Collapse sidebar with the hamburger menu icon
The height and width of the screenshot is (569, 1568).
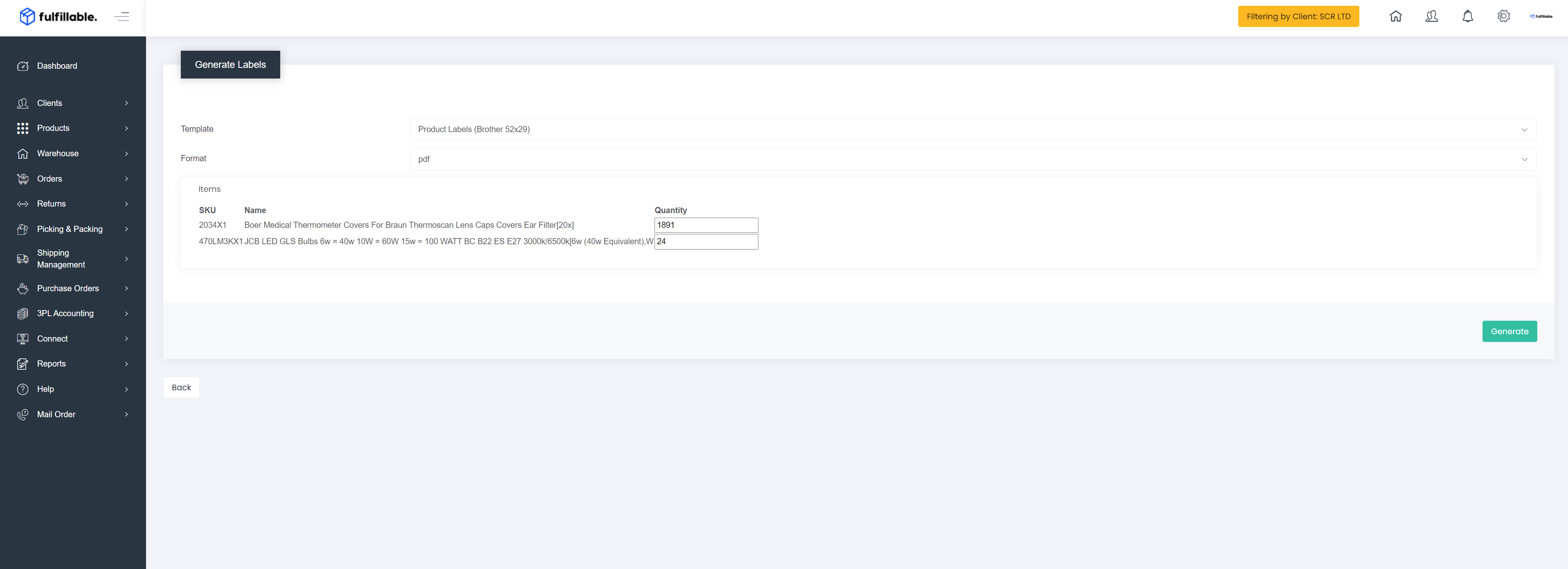[x=122, y=16]
